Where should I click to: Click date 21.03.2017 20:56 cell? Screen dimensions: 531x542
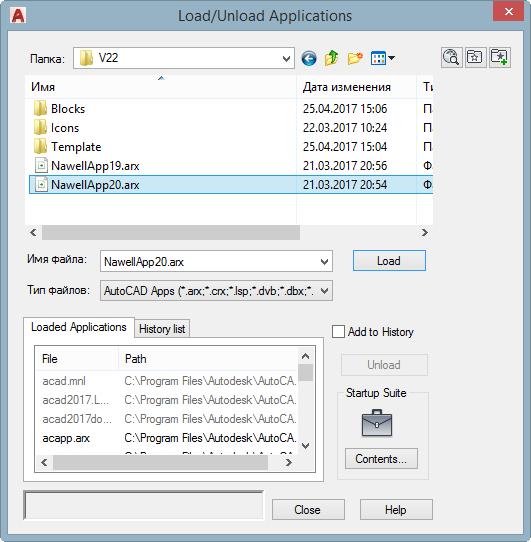(345, 166)
